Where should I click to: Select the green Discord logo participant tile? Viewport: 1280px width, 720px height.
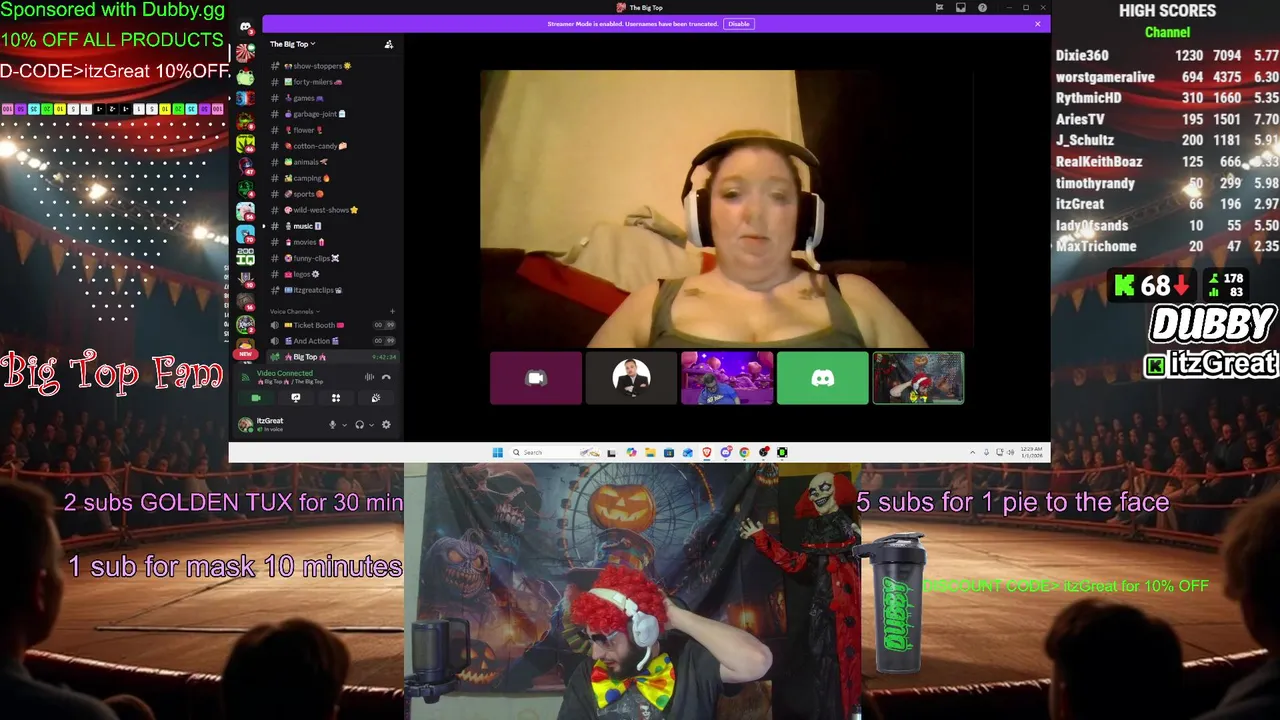coord(823,378)
